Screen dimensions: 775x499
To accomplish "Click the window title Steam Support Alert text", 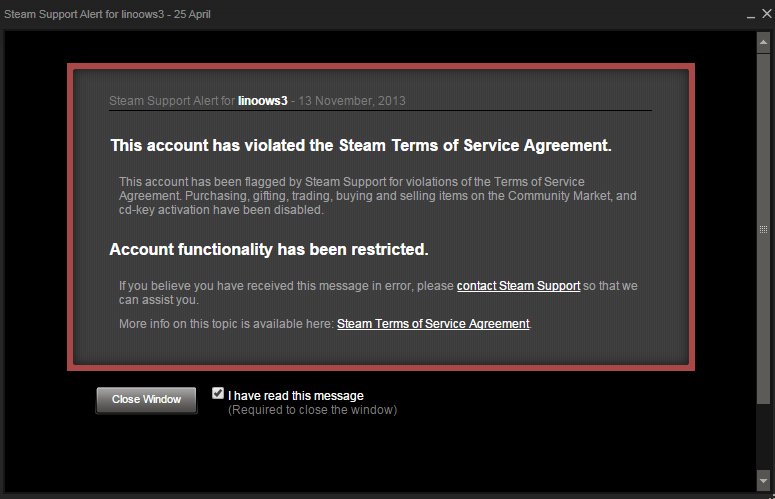I will [x=107, y=14].
